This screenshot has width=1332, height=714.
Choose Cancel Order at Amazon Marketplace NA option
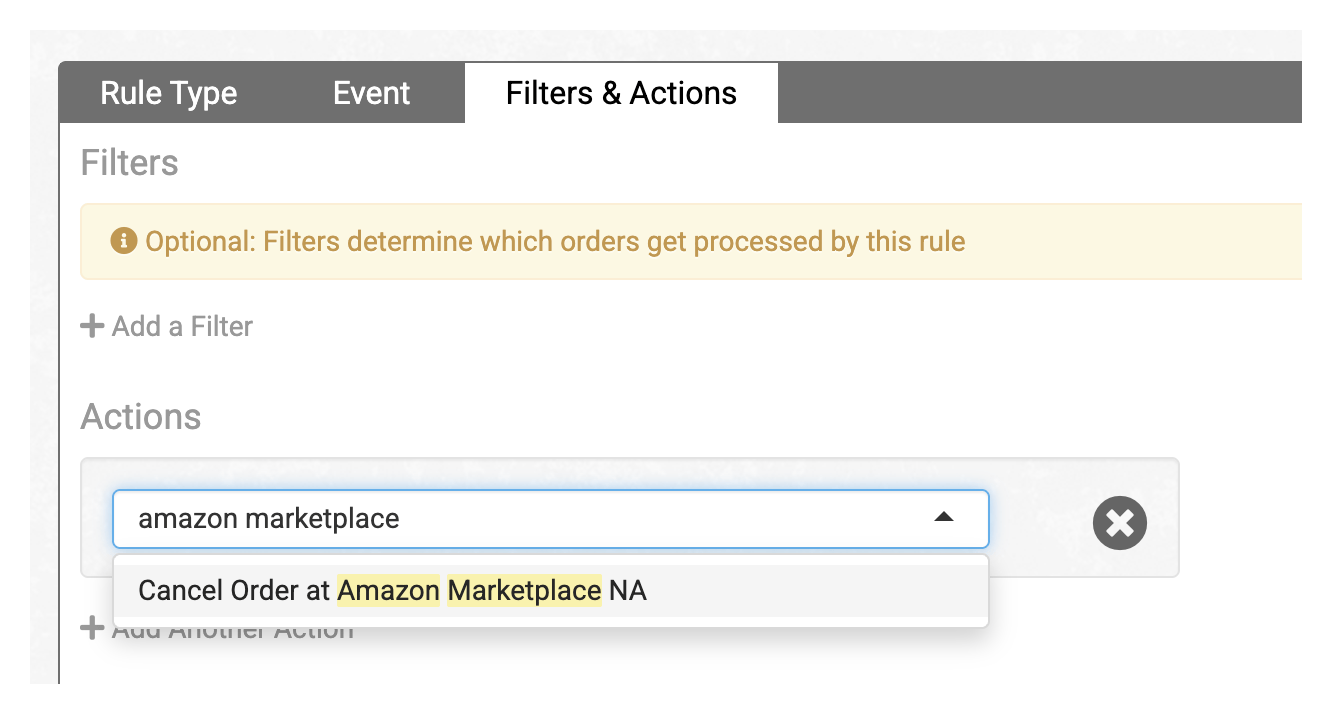pyautogui.click(x=551, y=591)
